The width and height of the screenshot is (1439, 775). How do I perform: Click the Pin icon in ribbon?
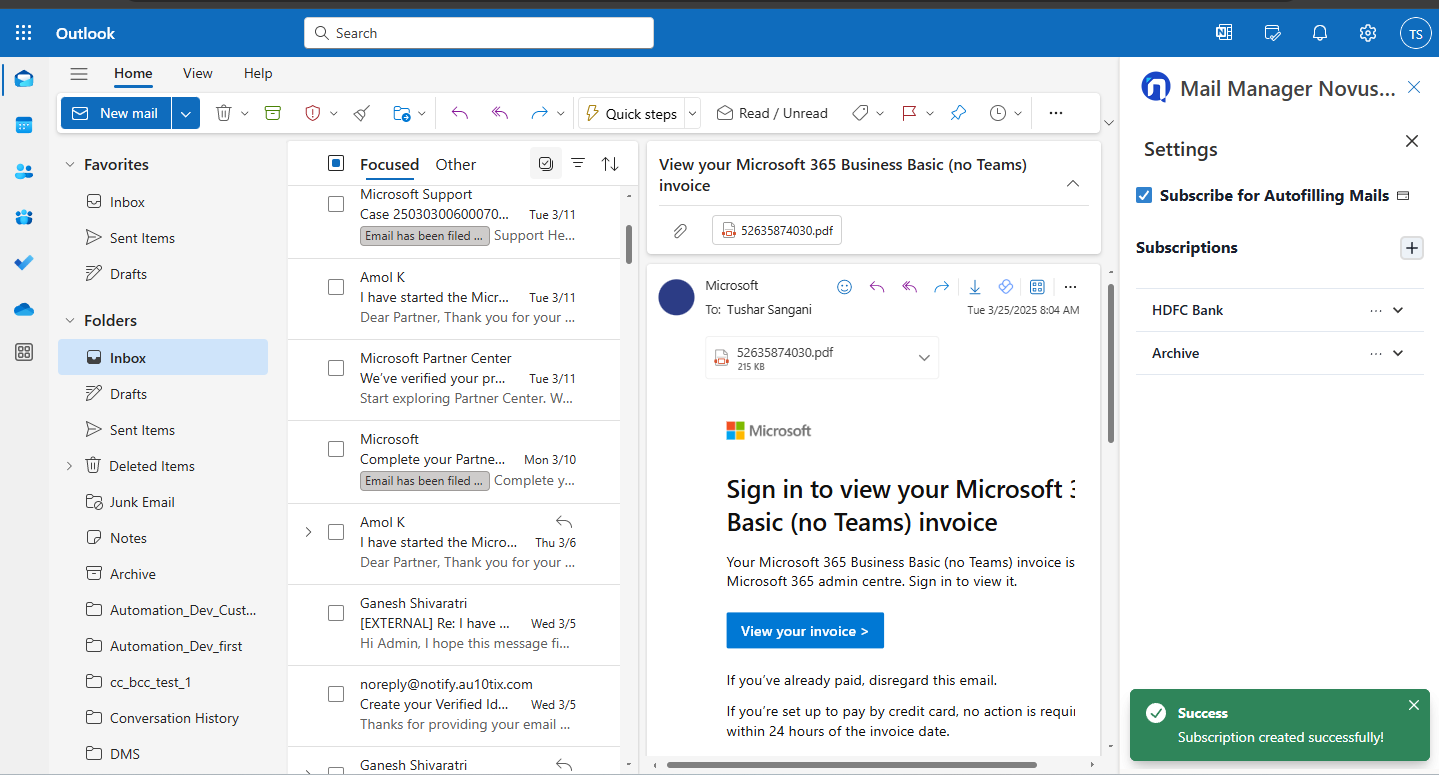958,113
